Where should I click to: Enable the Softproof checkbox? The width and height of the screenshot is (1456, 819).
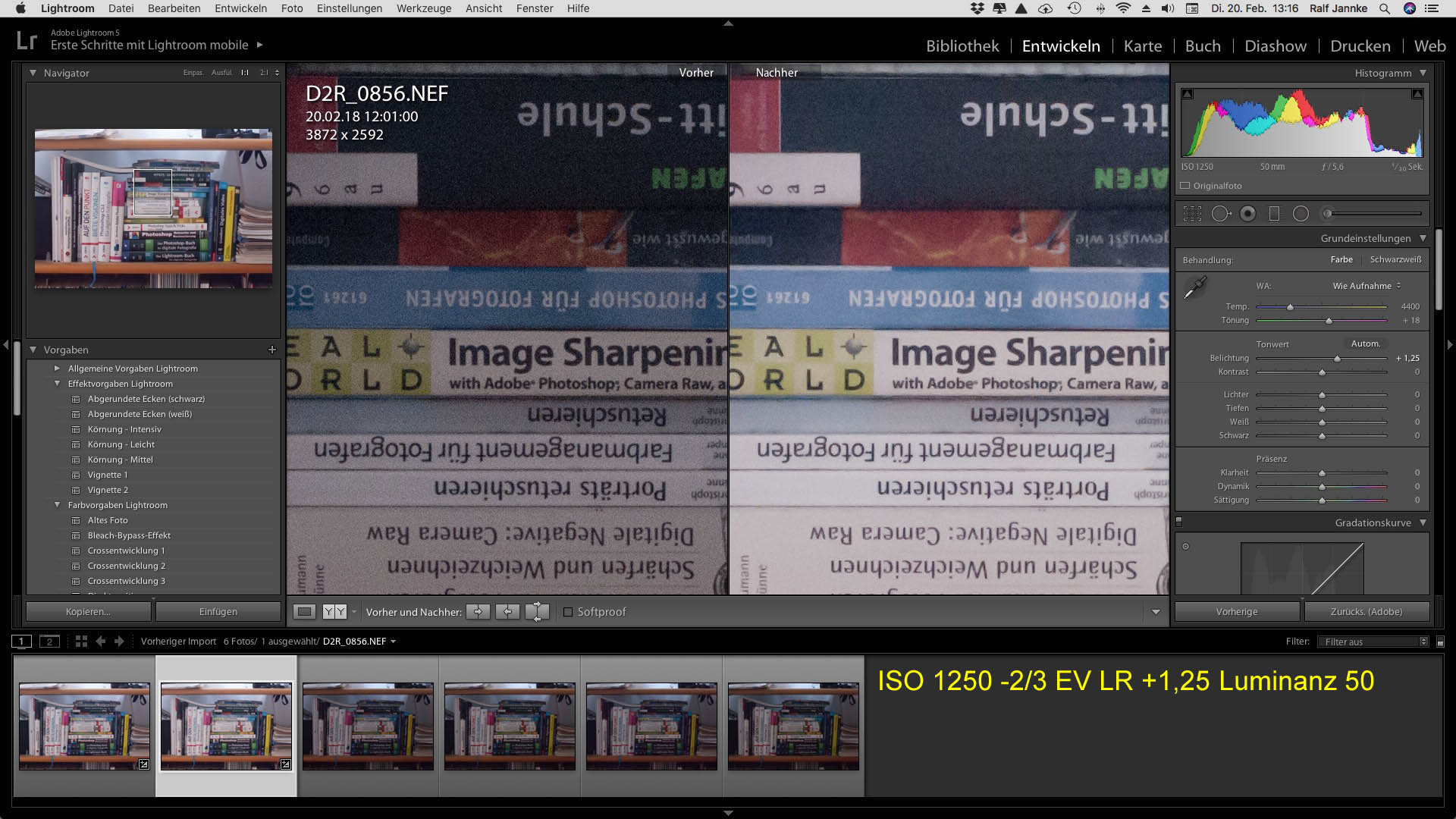(x=568, y=612)
